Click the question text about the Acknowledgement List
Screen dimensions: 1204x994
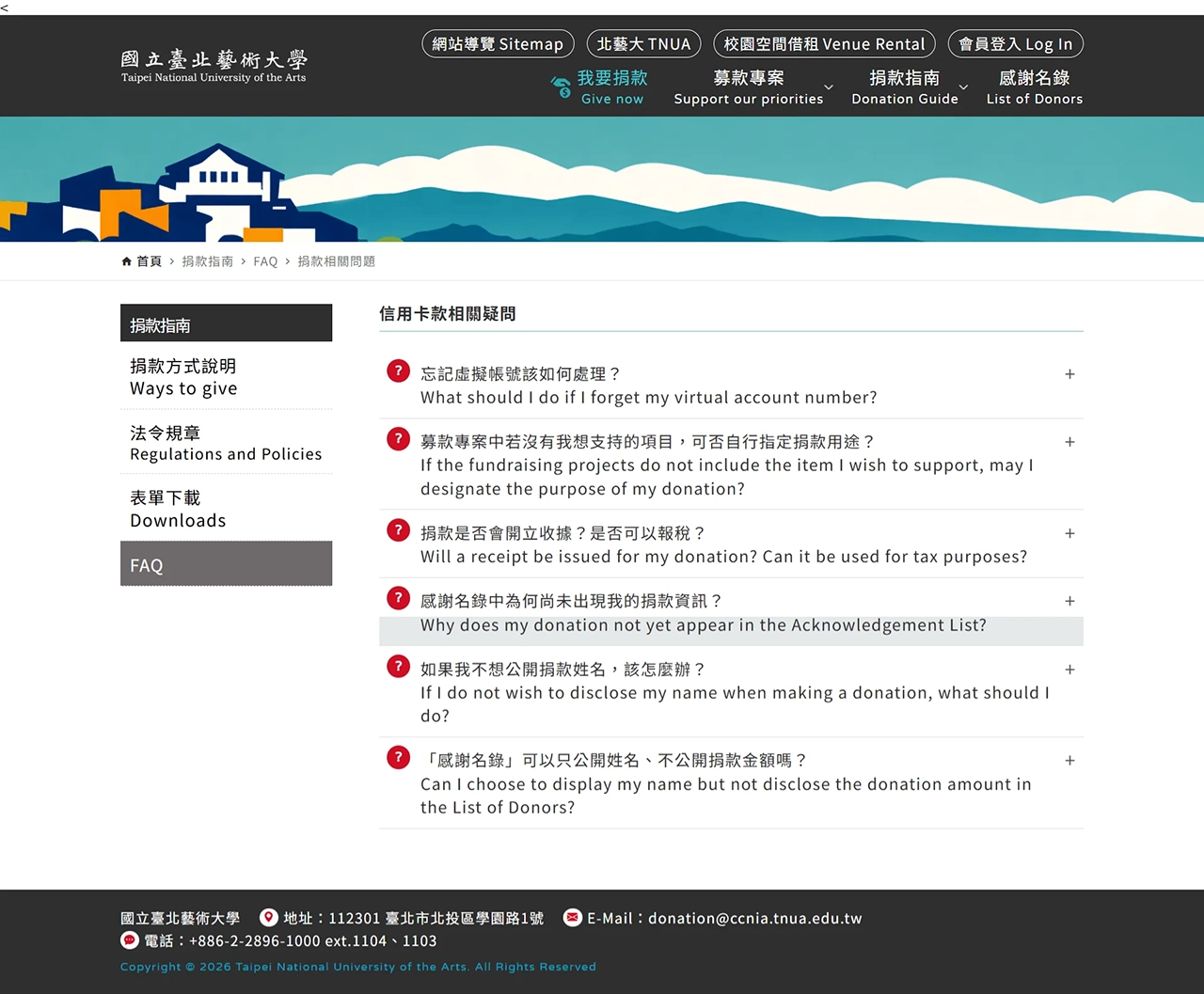pos(704,613)
